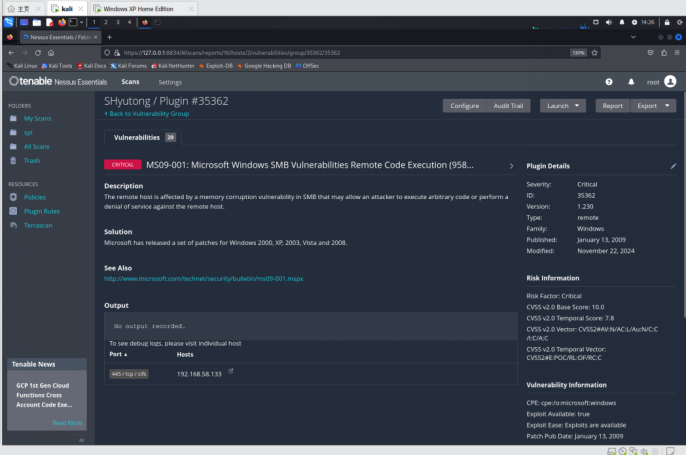This screenshot has height=456, width=686.
Task: Open the Firefox extensions icon
Action: click(x=664, y=53)
